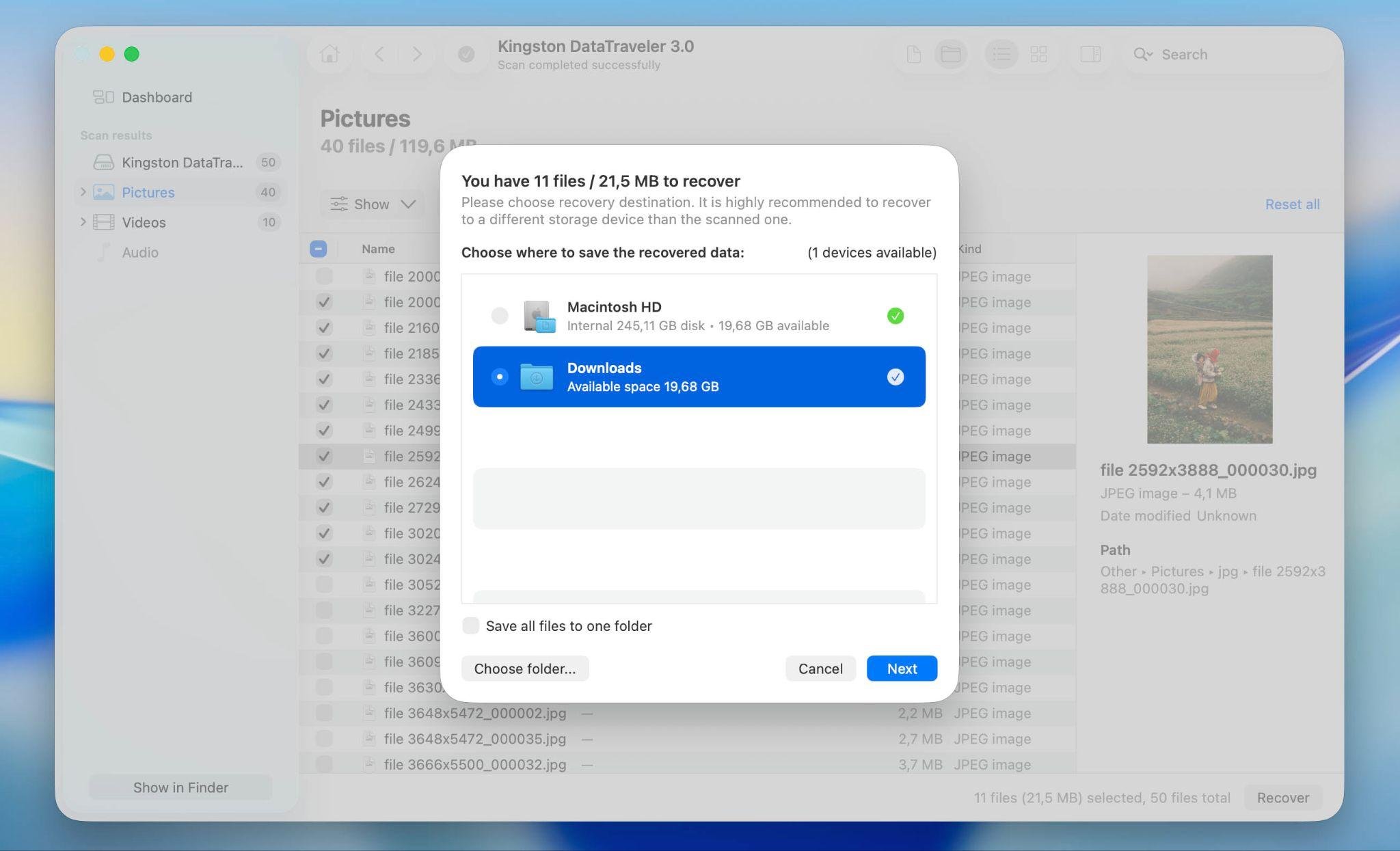The width and height of the screenshot is (1400, 851).
Task: Check the file 3666x5500_000032.jpg checkbox
Action: (324, 764)
